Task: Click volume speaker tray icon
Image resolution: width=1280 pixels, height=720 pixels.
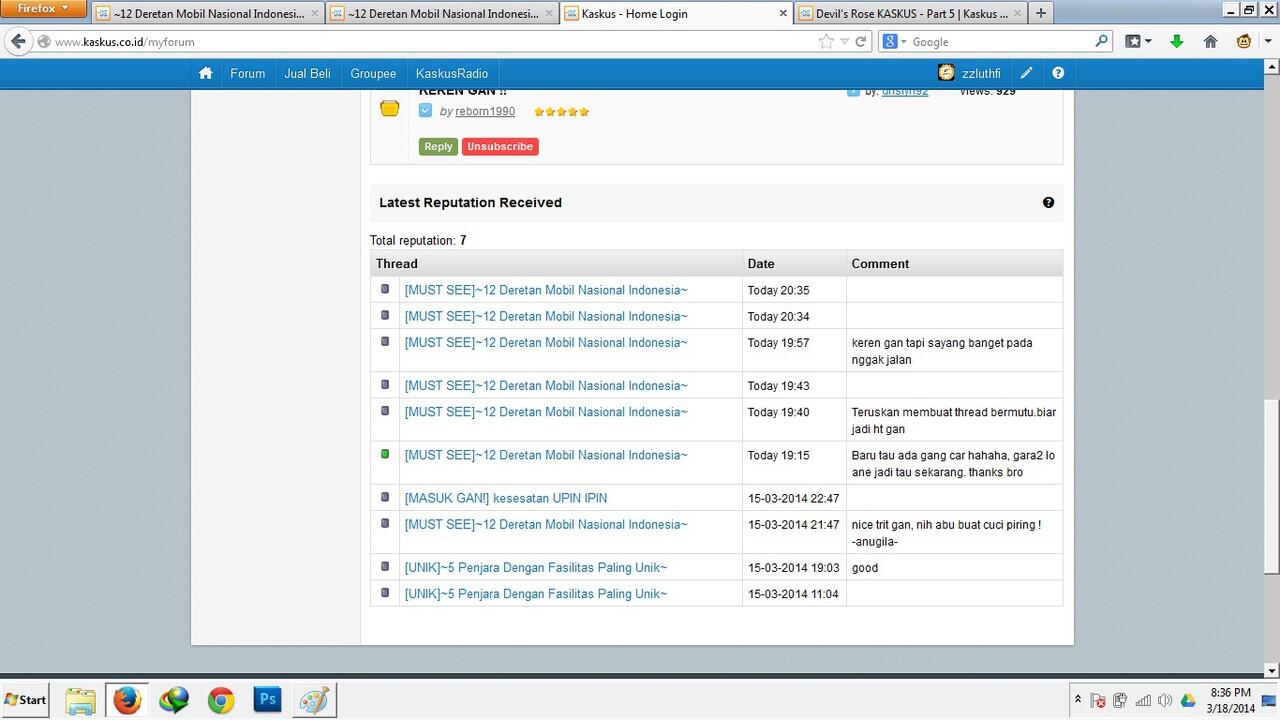Action: point(1164,701)
